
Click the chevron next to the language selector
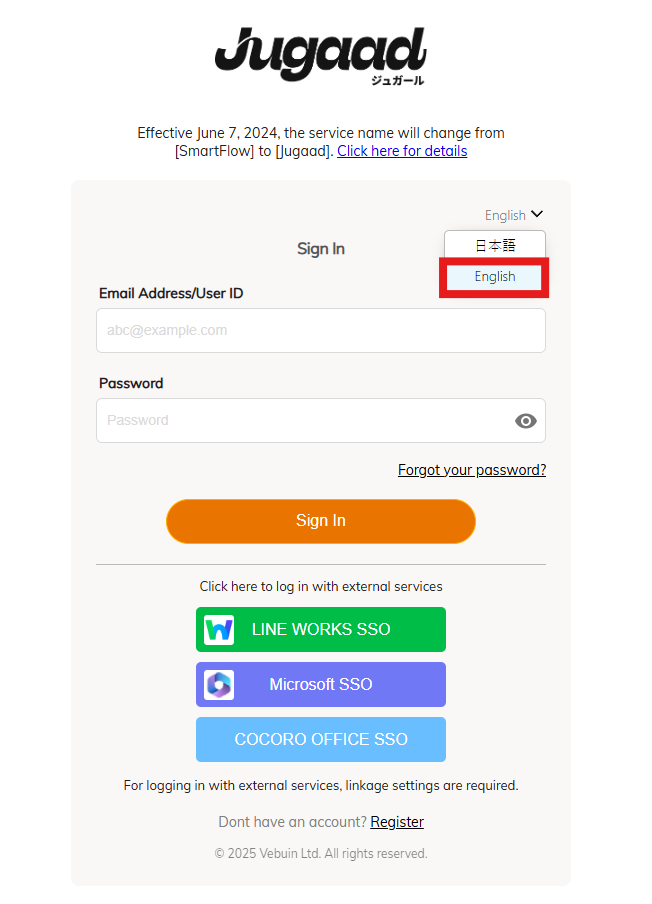[x=537, y=214]
